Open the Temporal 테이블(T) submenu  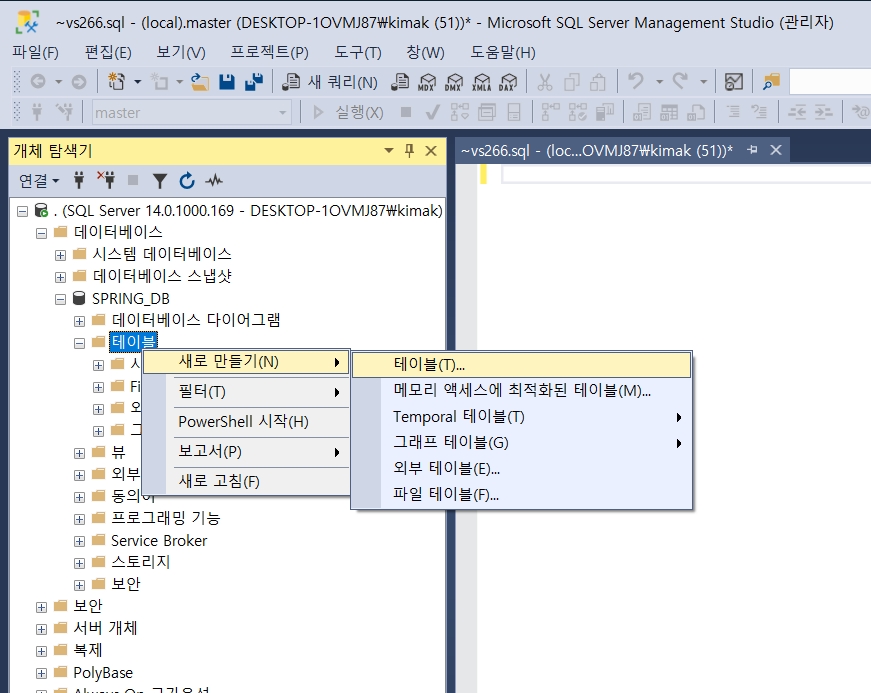(x=522, y=416)
